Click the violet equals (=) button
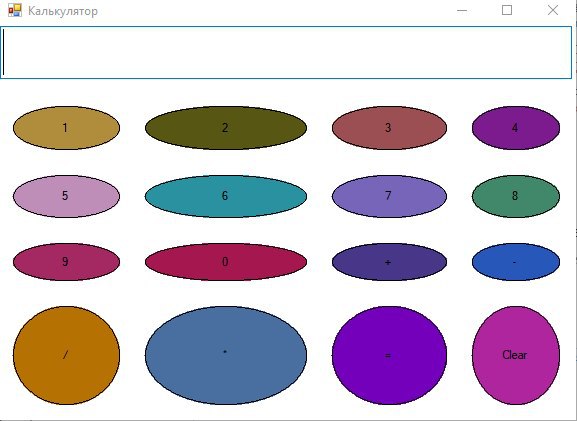This screenshot has width=577, height=421. tap(389, 355)
